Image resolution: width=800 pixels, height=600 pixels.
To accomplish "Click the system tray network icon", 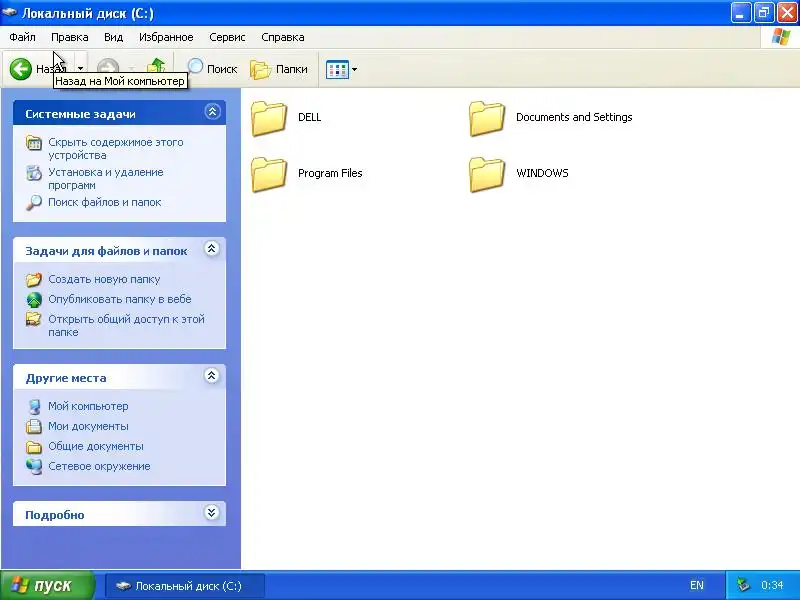I will (x=744, y=585).
